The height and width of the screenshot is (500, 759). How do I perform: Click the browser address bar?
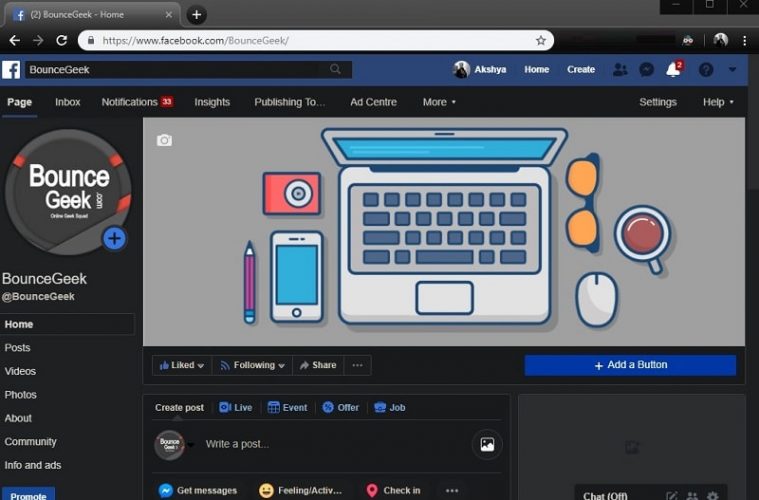pos(316,41)
